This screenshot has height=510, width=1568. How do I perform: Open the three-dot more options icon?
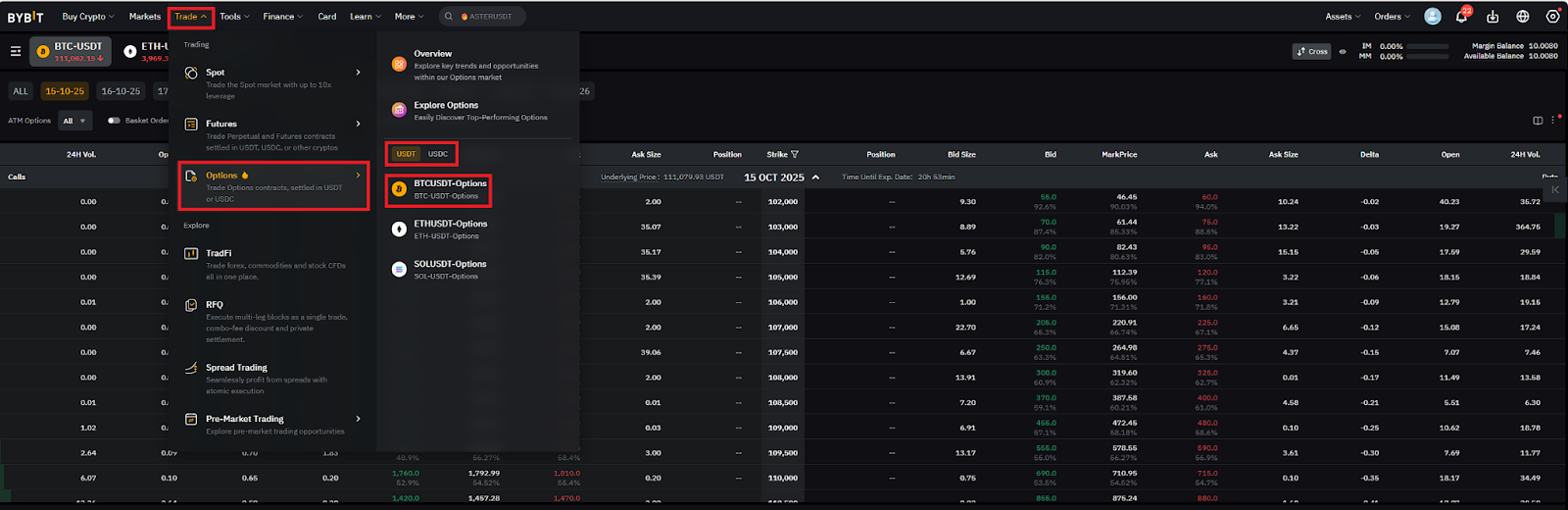[1552, 121]
